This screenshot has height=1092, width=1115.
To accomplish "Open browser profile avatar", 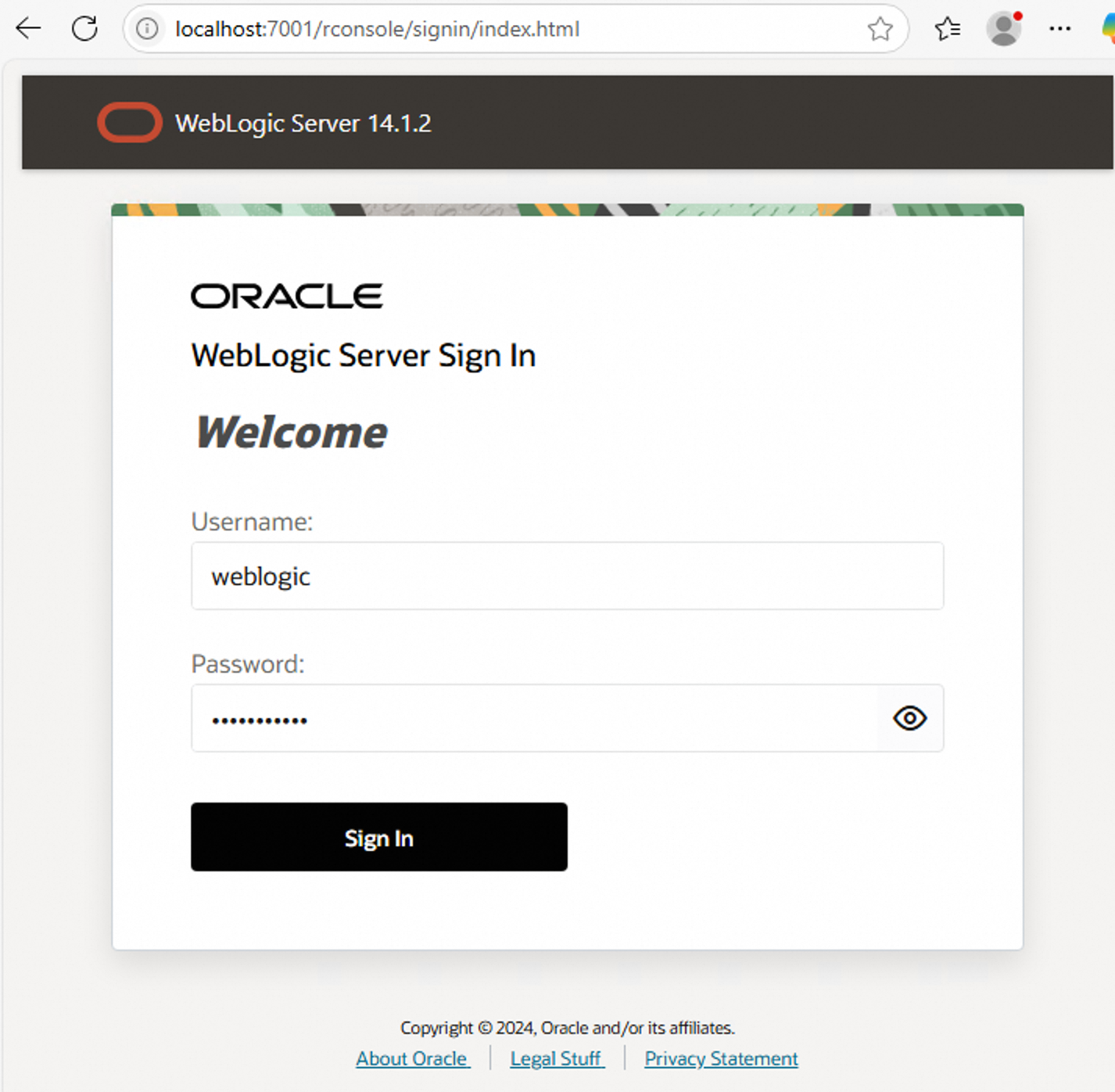I will click(x=1004, y=29).
